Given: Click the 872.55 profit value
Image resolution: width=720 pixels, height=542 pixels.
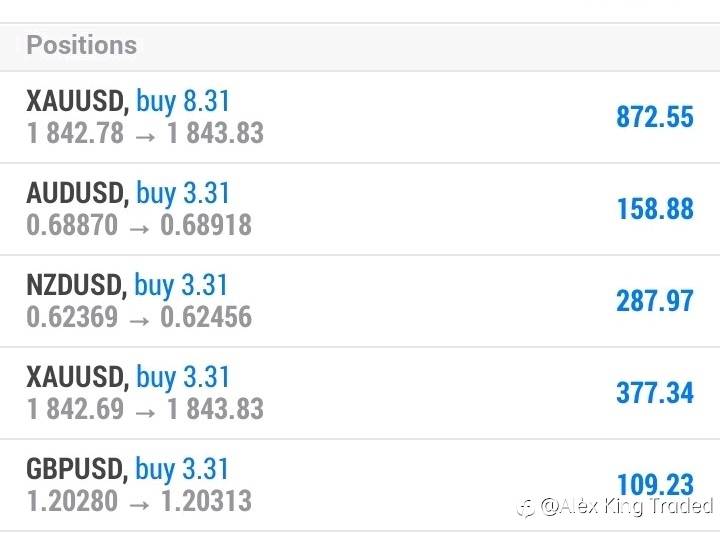Looking at the screenshot, I should click(x=654, y=117).
